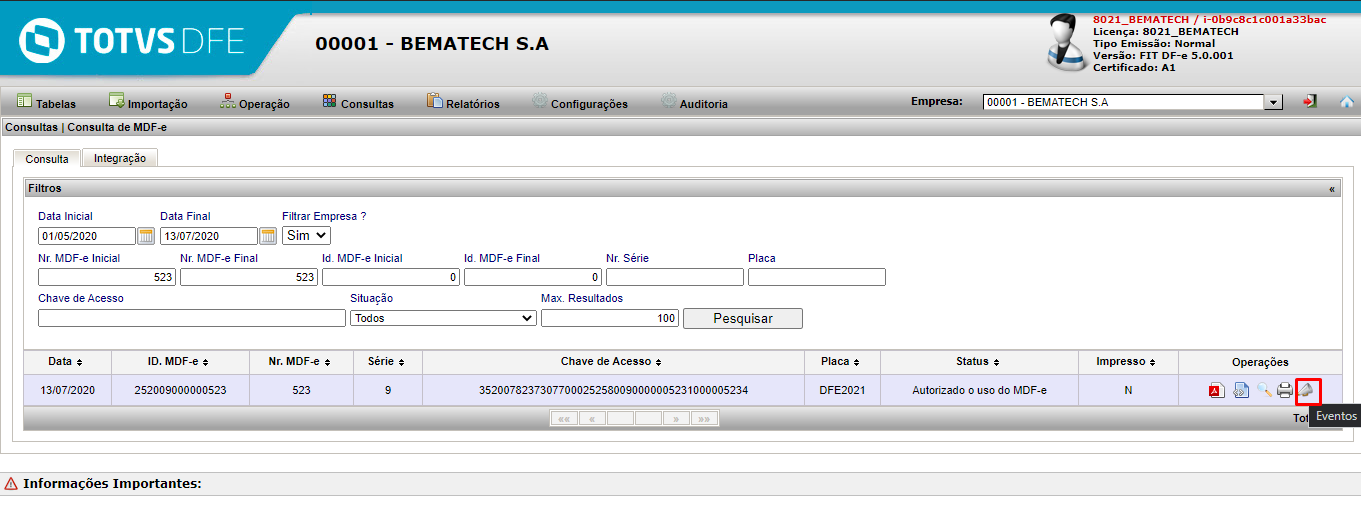This screenshot has height=511, width=1361.
Task: Open the Operação menu
Action: [x=255, y=103]
